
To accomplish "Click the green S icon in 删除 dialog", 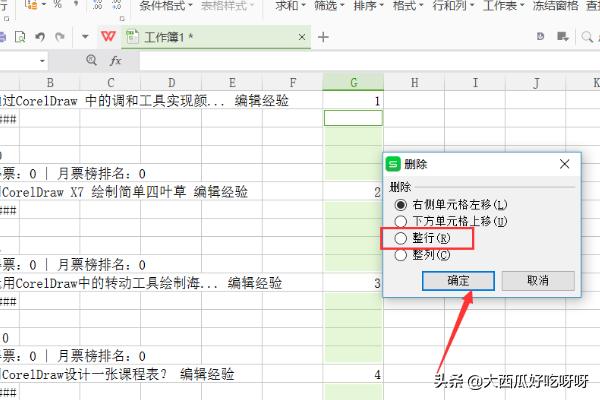I will [393, 165].
